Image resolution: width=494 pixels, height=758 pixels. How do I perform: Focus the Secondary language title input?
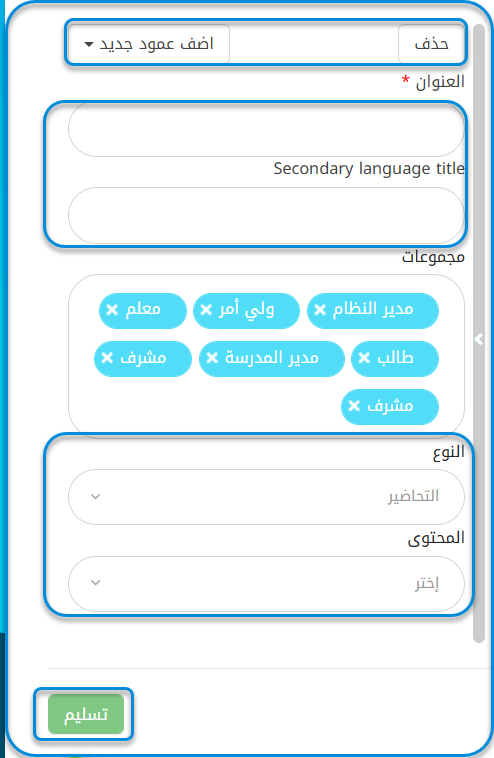click(266, 216)
